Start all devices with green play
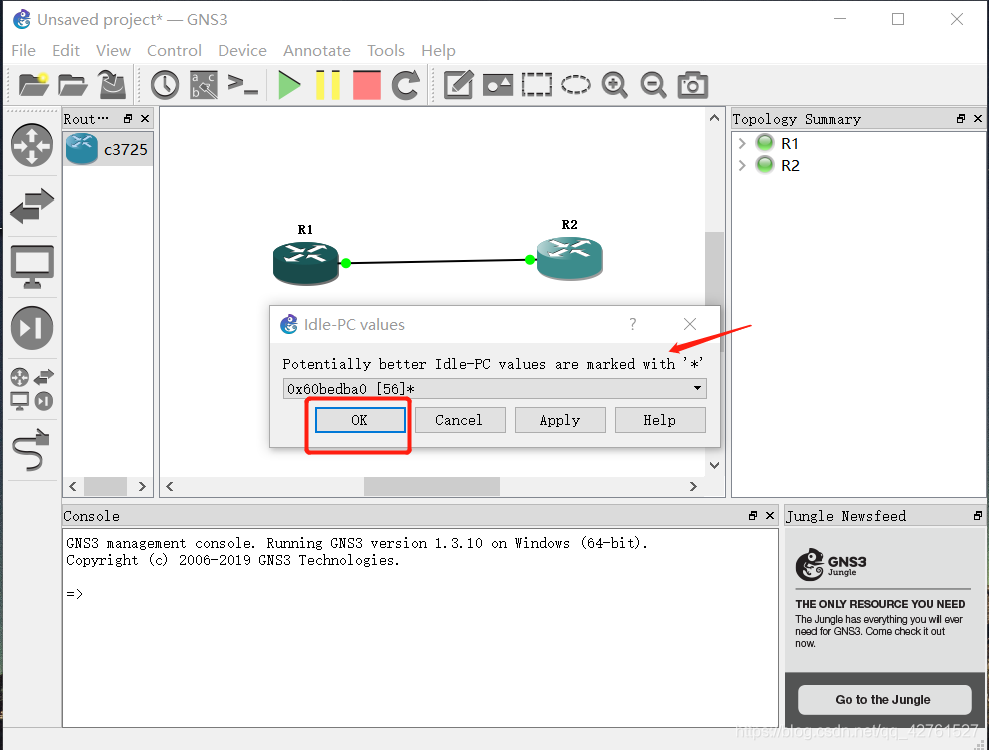This screenshot has height=750, width=989. (289, 85)
